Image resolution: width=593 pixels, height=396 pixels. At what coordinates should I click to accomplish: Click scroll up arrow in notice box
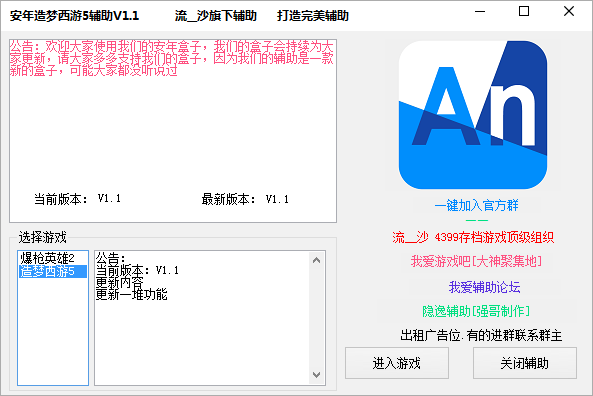[317, 260]
